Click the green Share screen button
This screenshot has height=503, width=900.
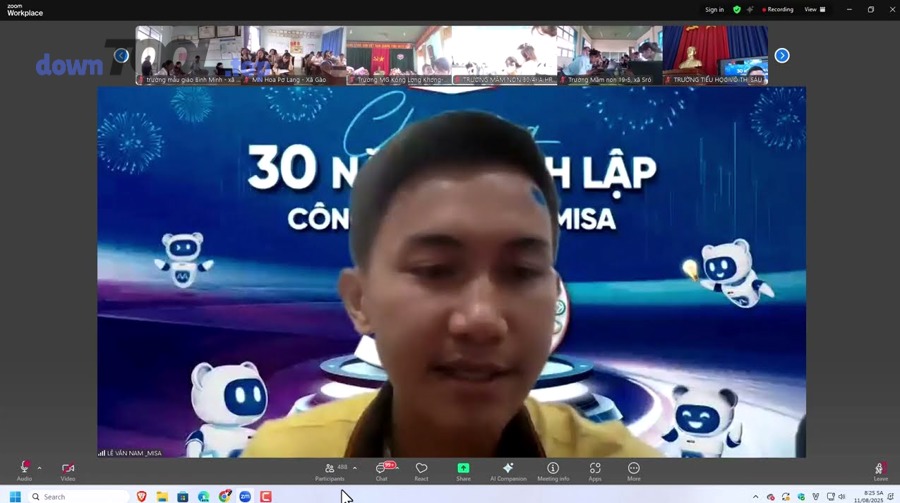pyautogui.click(x=463, y=471)
